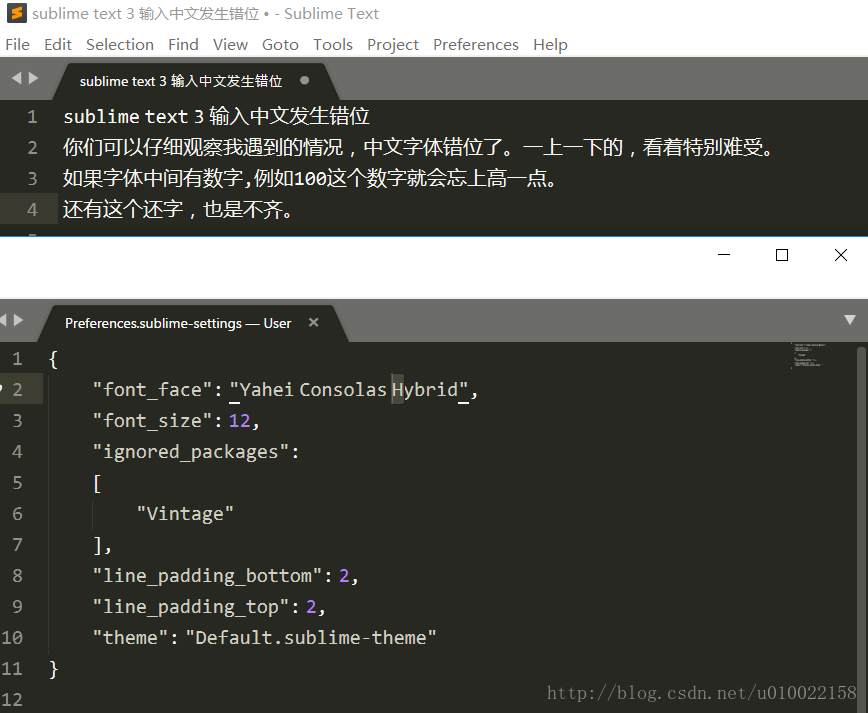Click the text line 还有这个还字，也是不齐。
The width and height of the screenshot is (868, 713).
tap(178, 209)
